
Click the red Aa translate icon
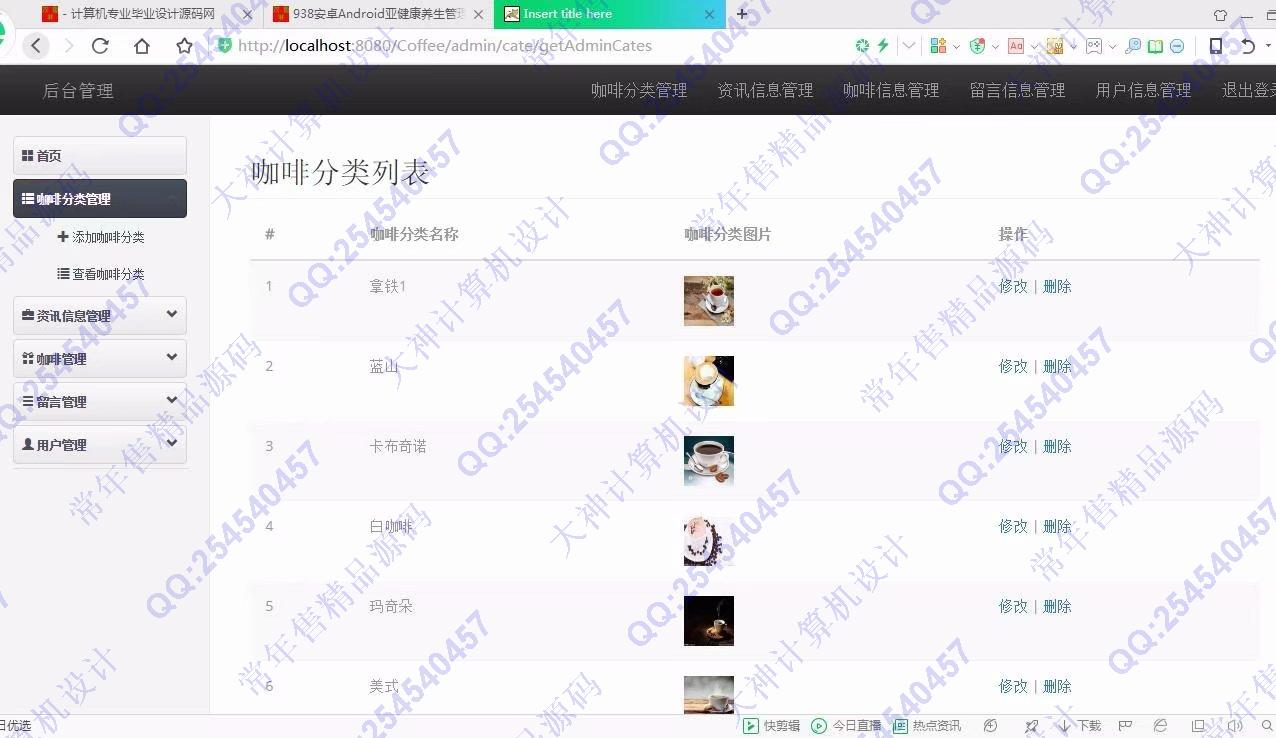point(1016,46)
